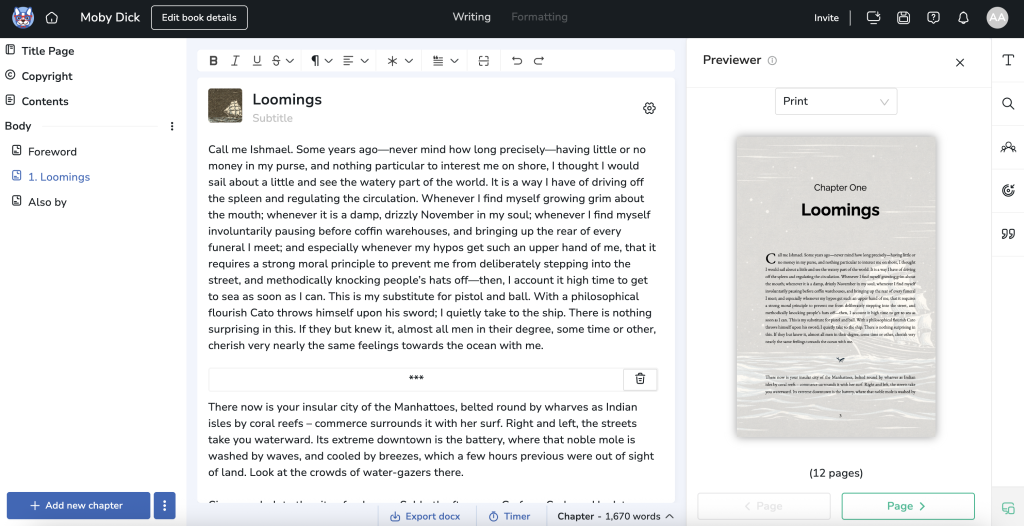The width and height of the screenshot is (1024, 526).
Task: Click Edit book details button
Action: pos(199,18)
